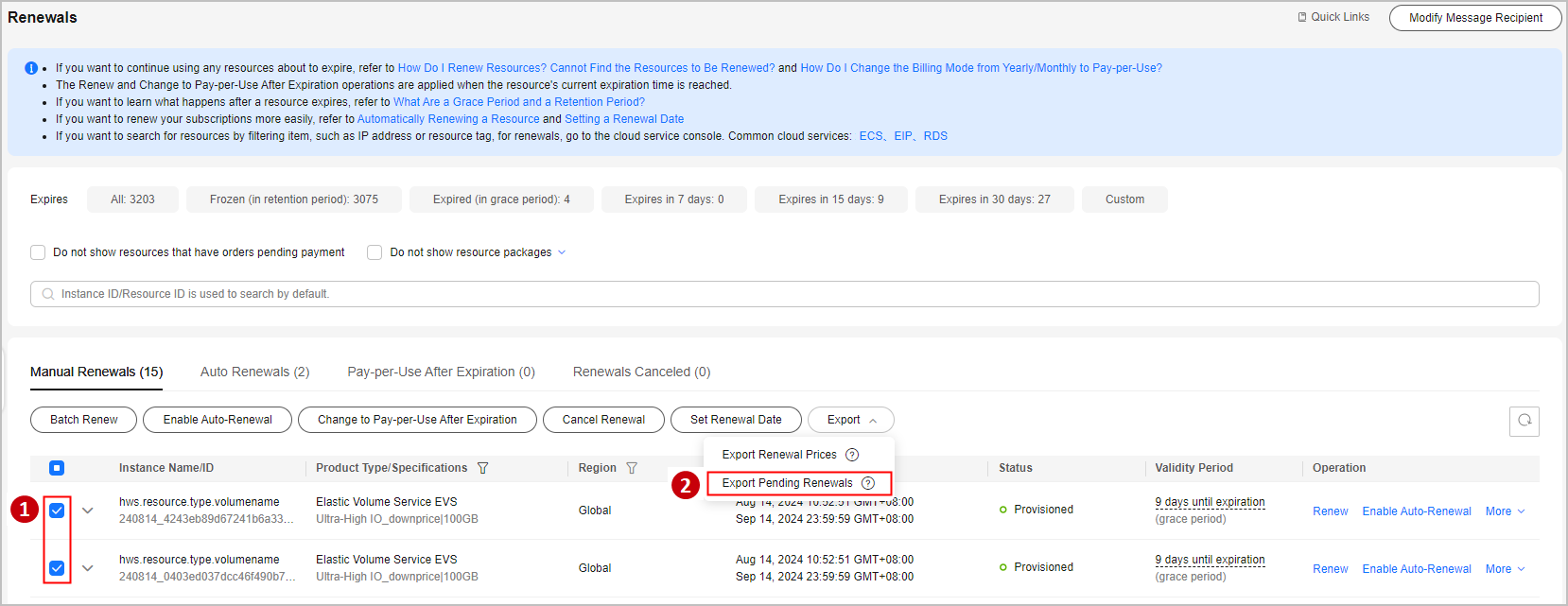
Task: Filter by Expires in 15 days
Action: tap(830, 199)
